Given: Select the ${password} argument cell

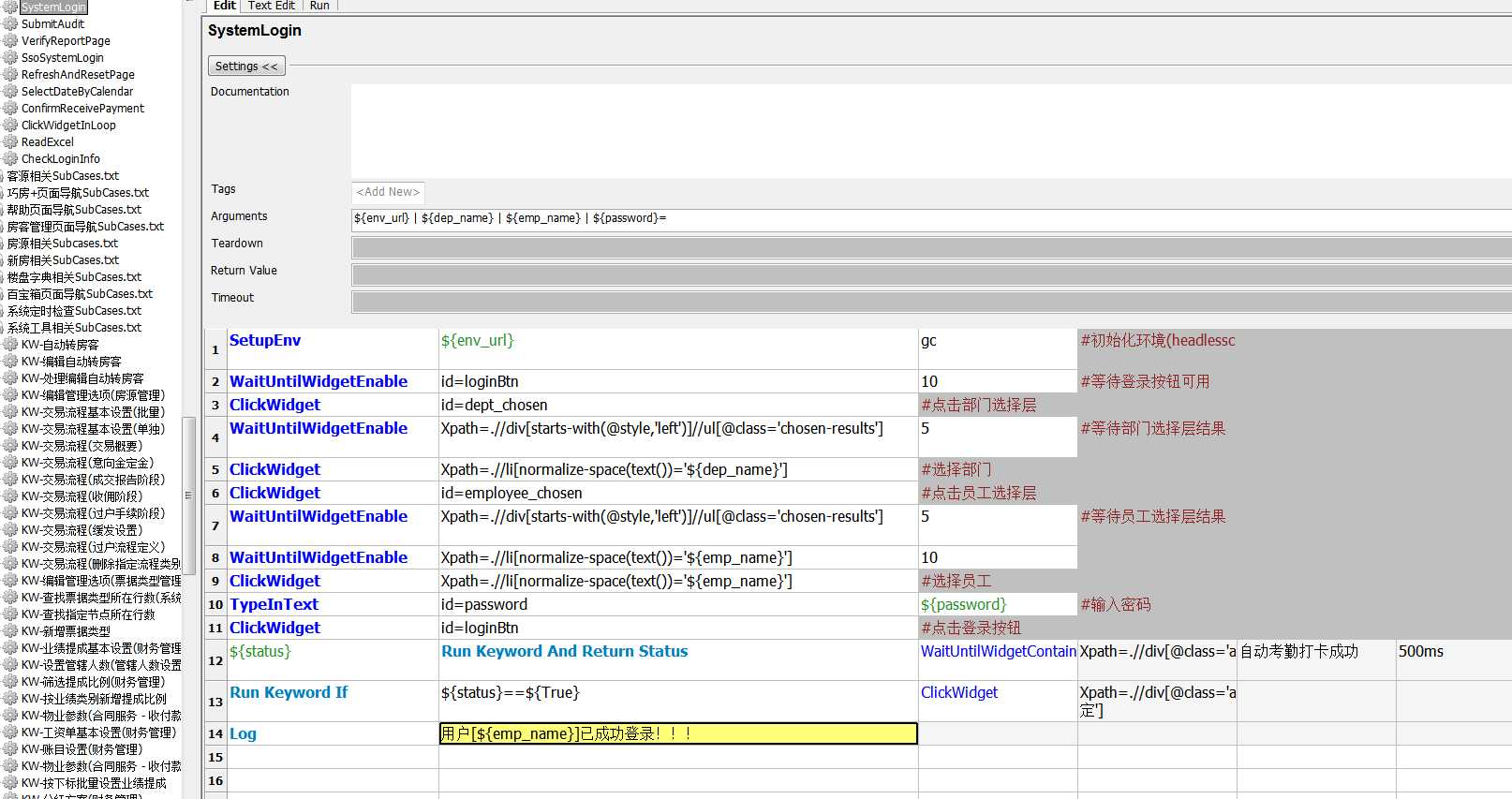Looking at the screenshot, I should 998,604.
